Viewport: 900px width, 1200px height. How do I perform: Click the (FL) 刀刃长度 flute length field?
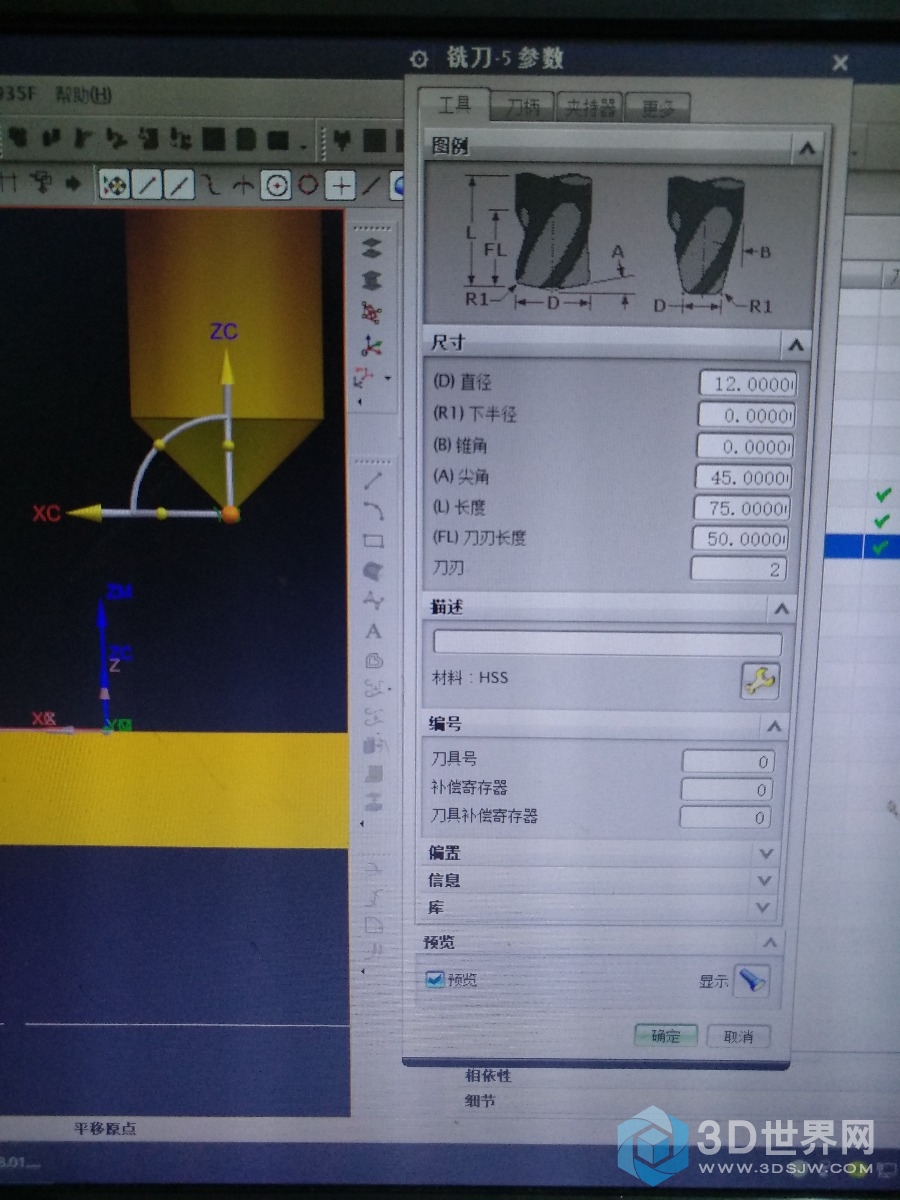(741, 539)
